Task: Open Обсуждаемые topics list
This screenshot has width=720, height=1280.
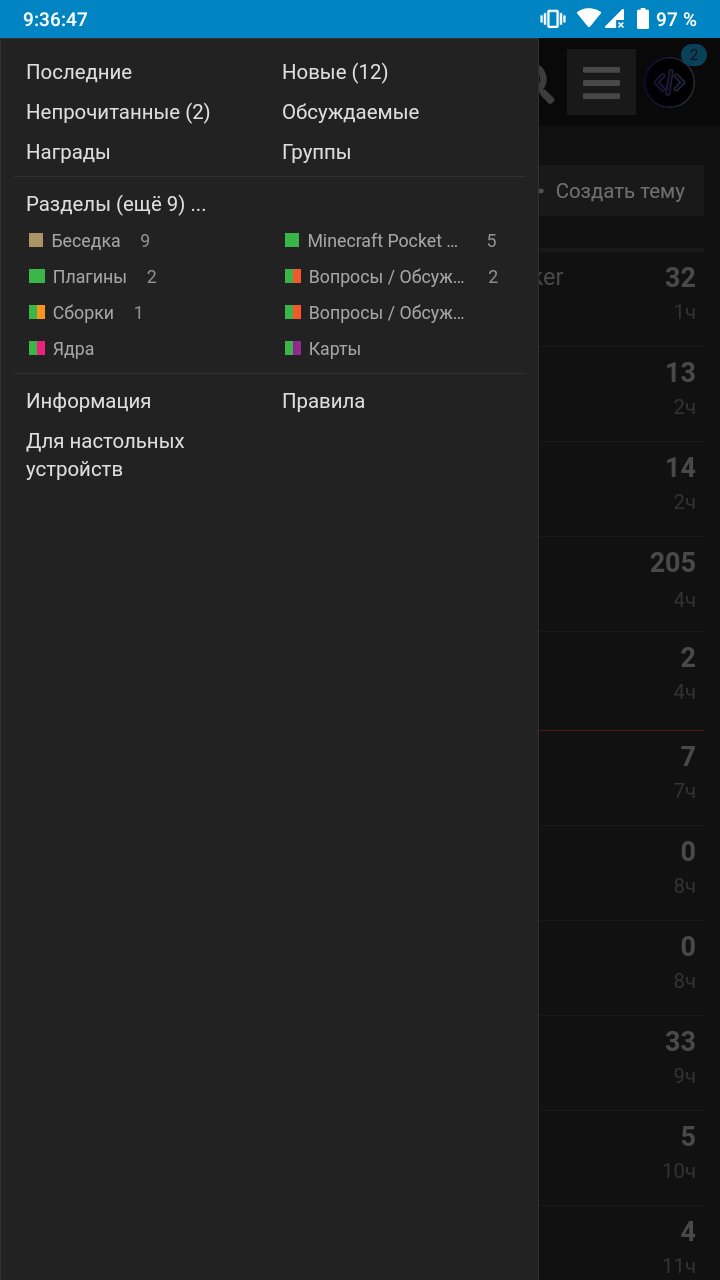Action: [351, 112]
